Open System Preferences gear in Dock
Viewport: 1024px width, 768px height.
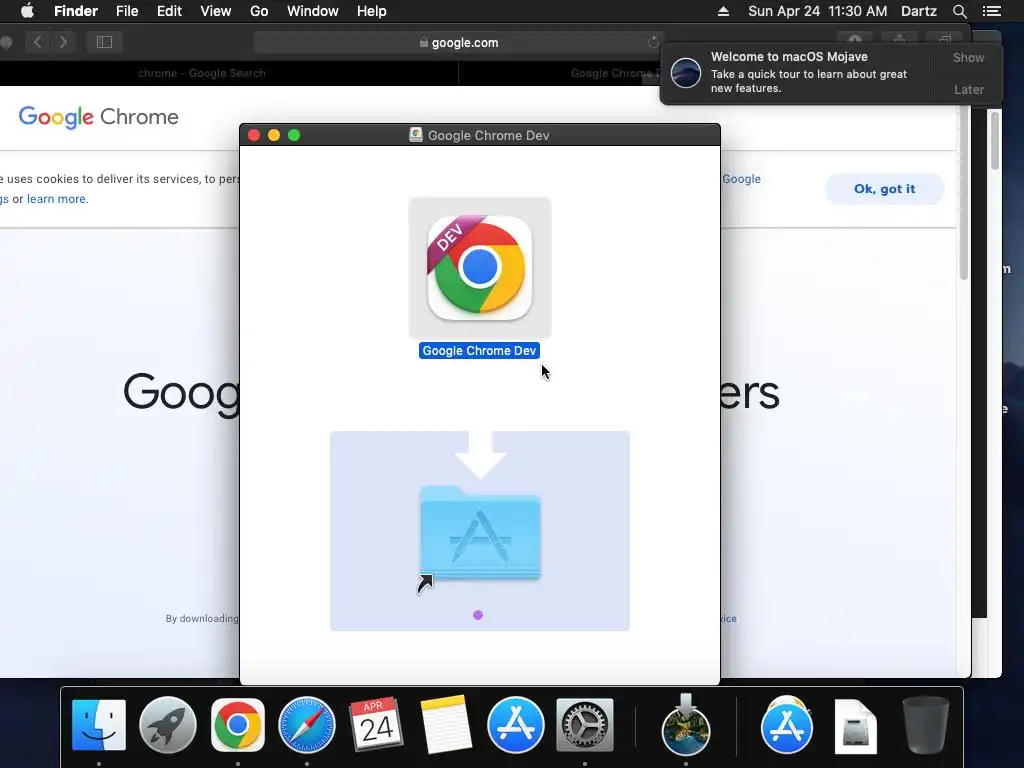(584, 725)
